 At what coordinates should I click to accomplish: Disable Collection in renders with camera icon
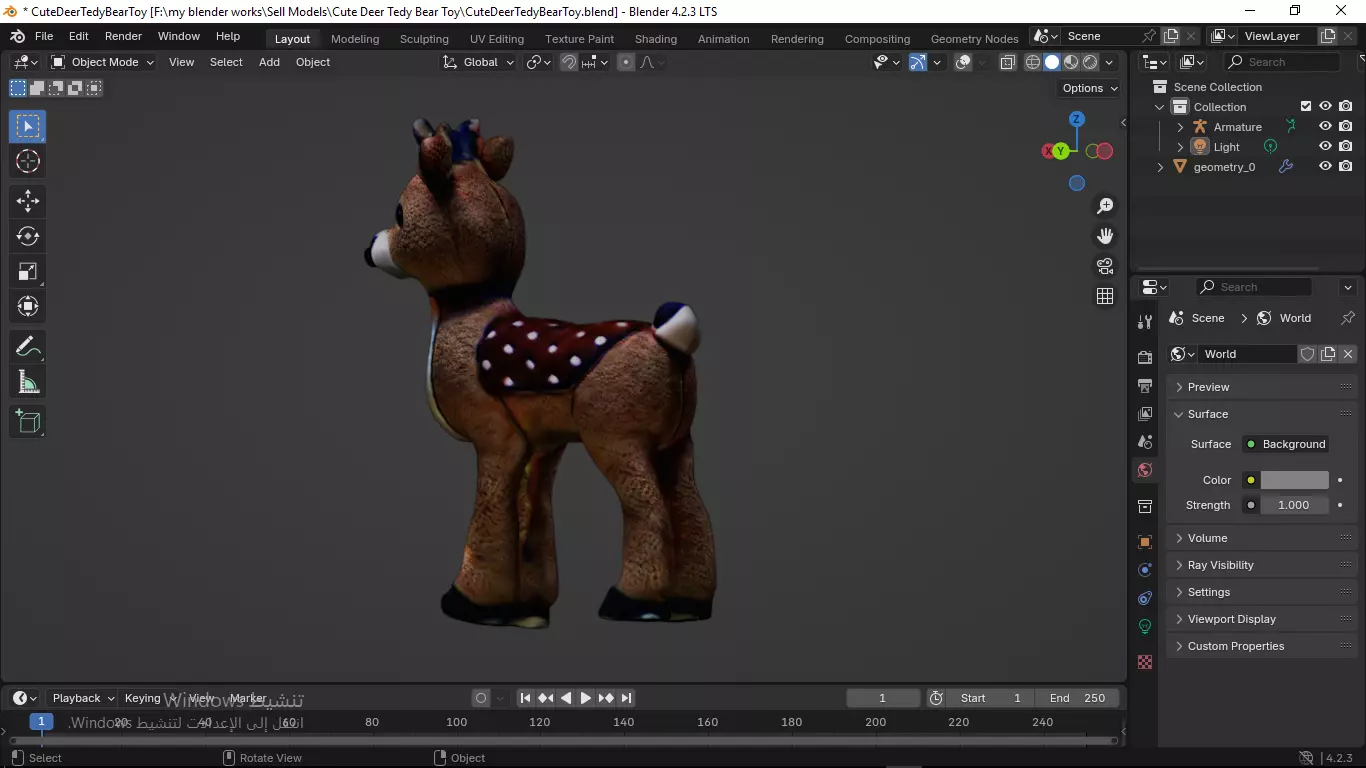(1346, 106)
